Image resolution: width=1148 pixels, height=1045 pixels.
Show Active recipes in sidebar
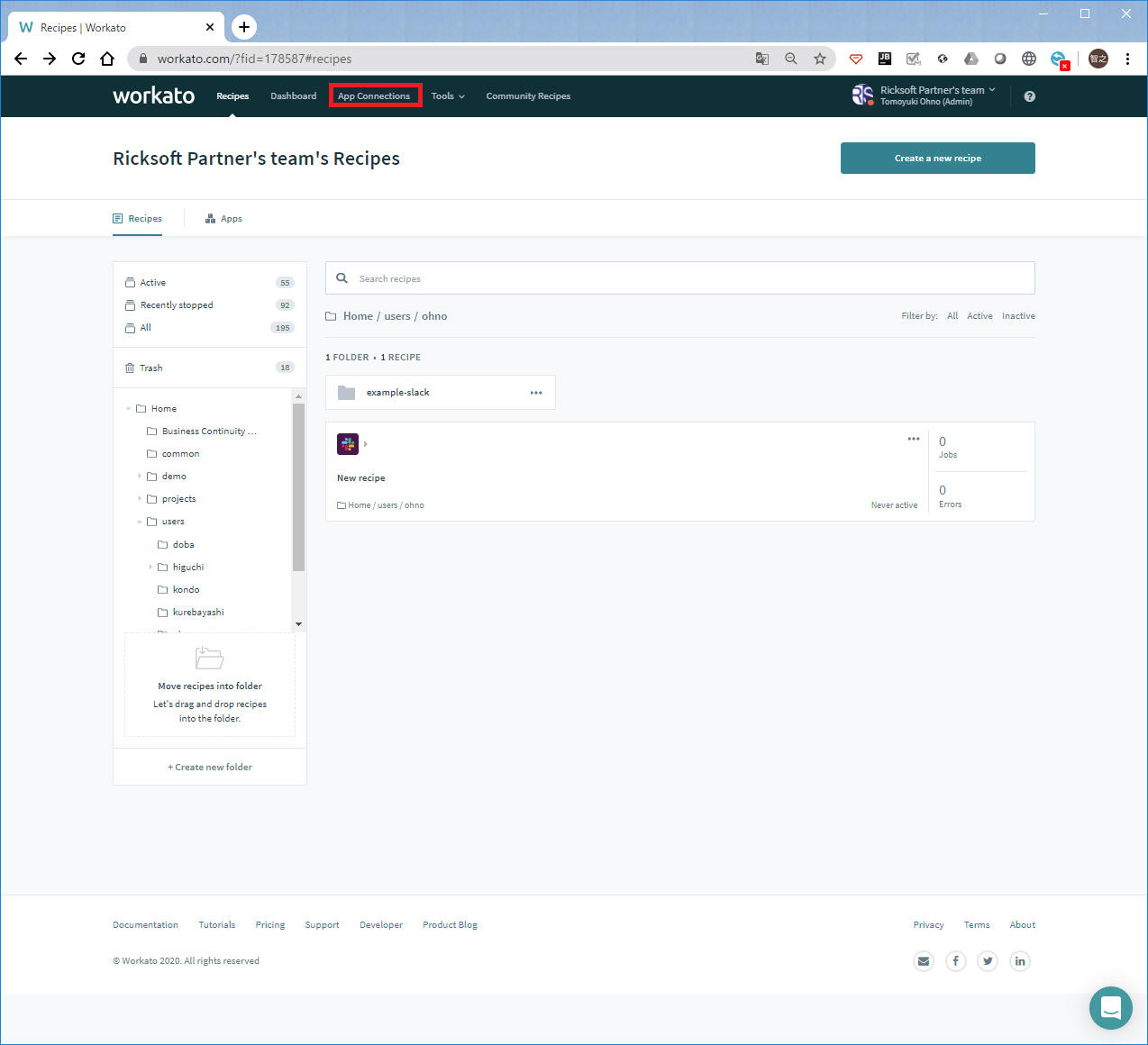[x=210, y=283]
